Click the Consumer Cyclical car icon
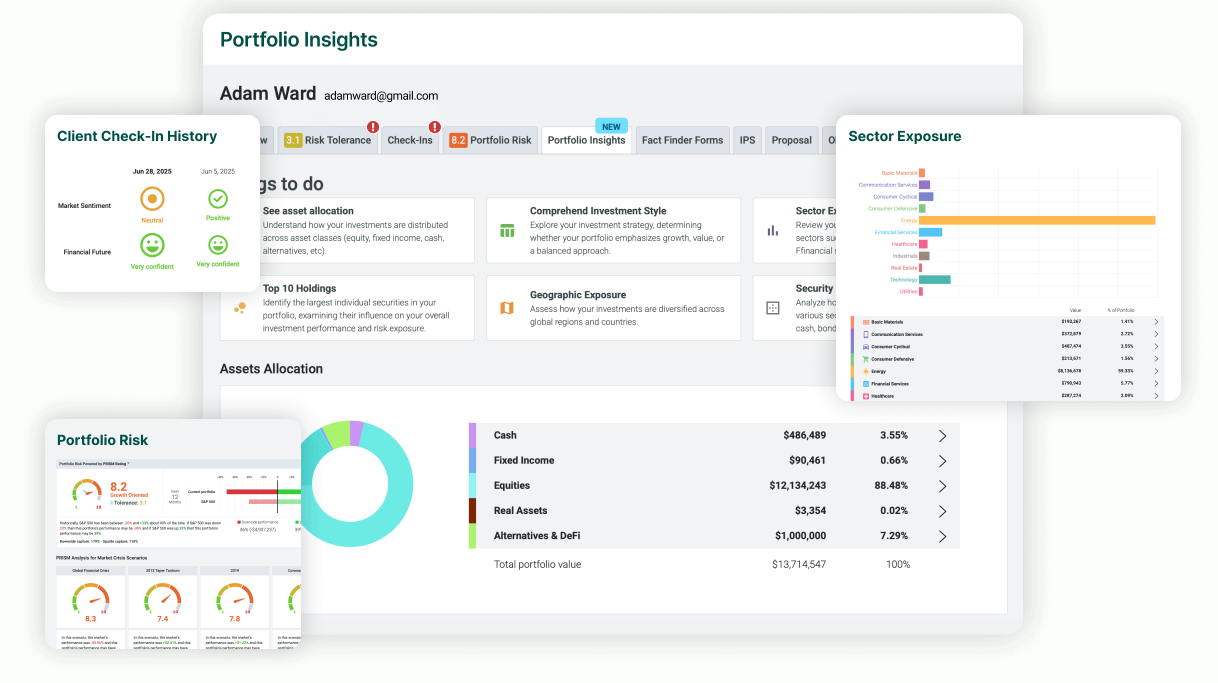1218x683 pixels. [865, 346]
